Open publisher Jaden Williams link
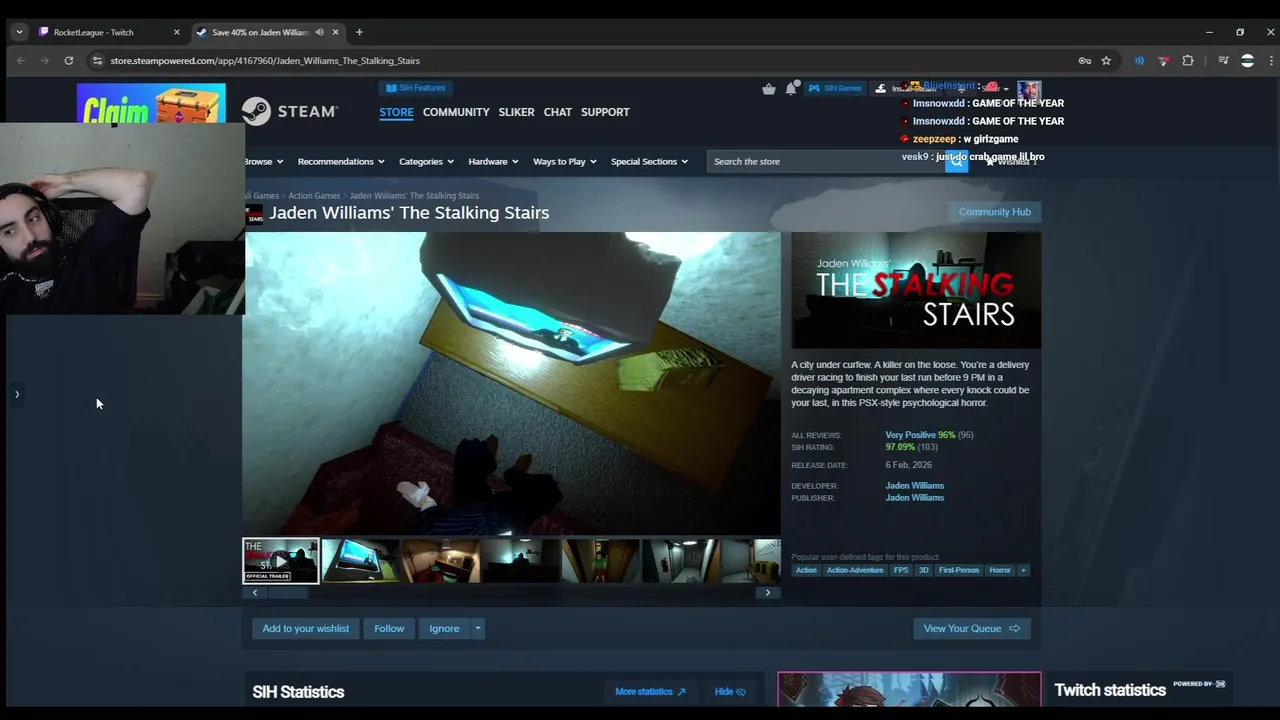This screenshot has width=1280, height=720. 914,498
